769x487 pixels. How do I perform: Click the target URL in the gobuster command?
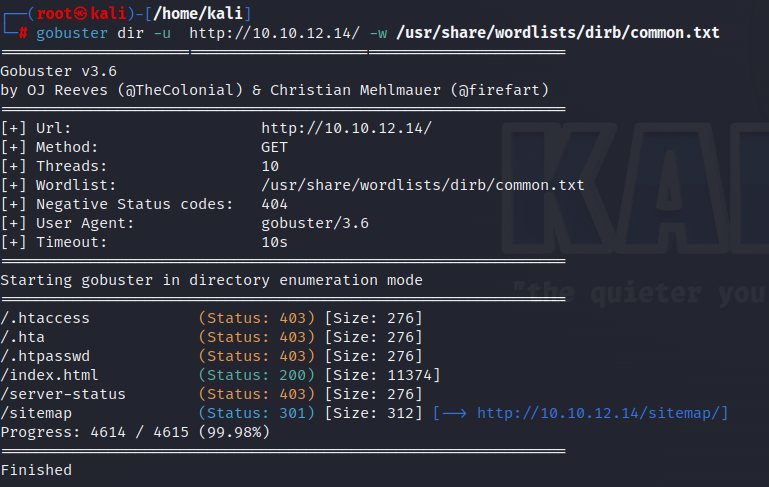(275, 33)
